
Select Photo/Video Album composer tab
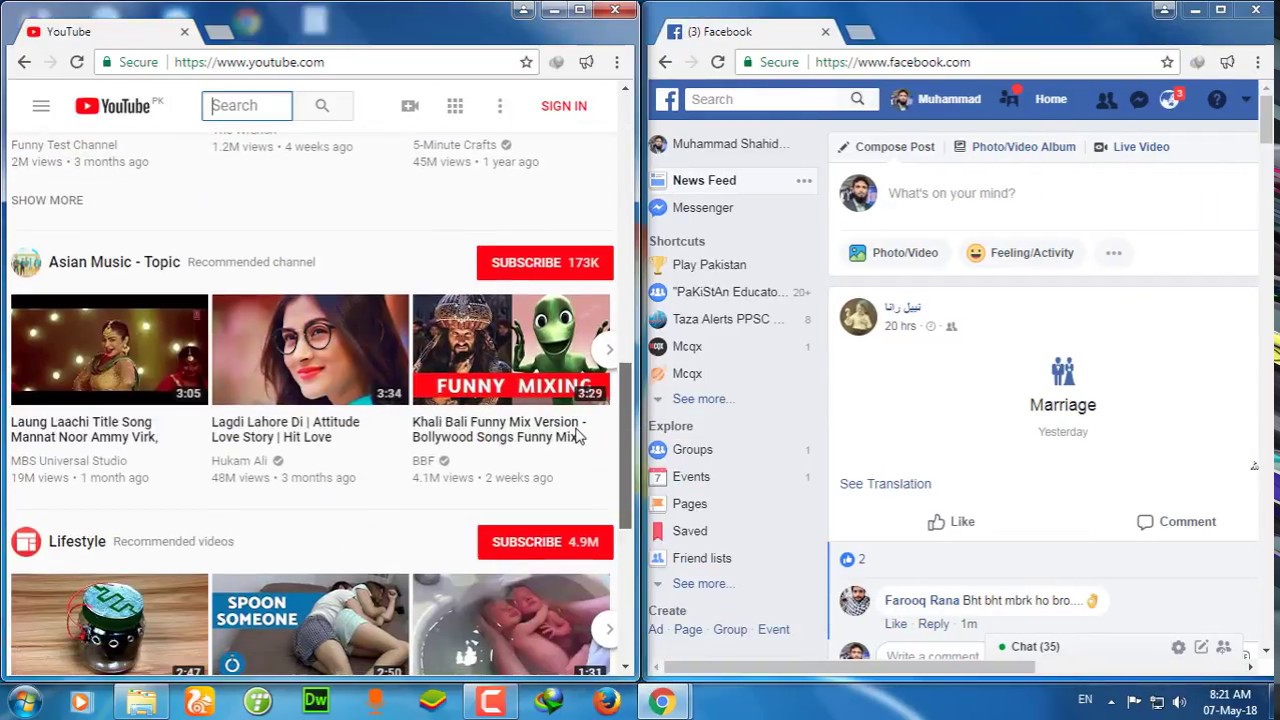coord(1014,147)
